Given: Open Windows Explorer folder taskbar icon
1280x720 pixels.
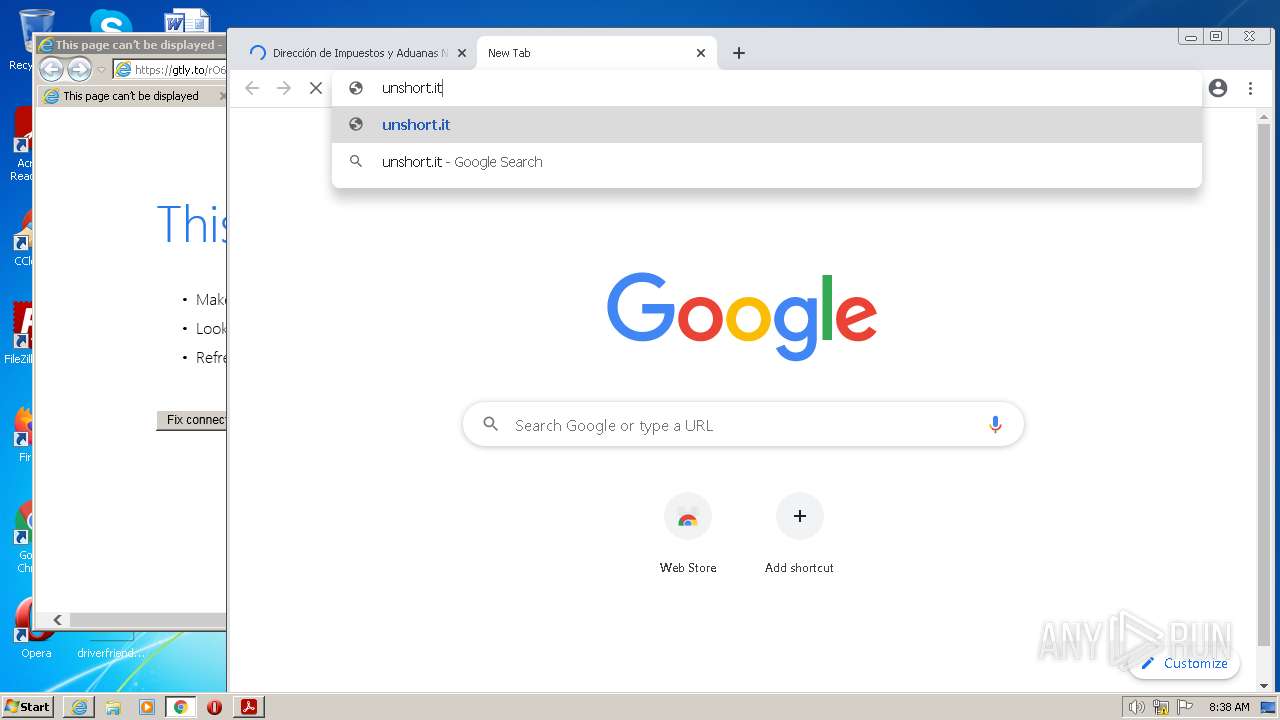Looking at the screenshot, I should click(x=113, y=707).
